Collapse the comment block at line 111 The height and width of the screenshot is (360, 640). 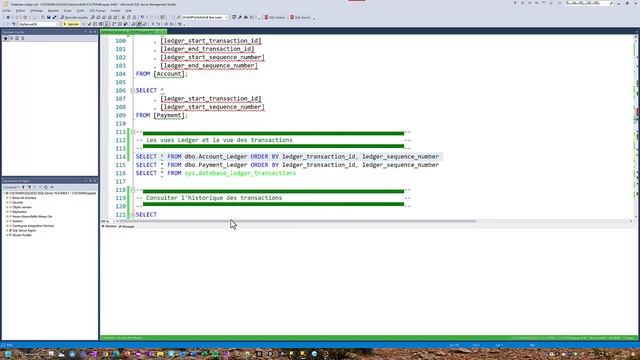[x=133, y=132]
